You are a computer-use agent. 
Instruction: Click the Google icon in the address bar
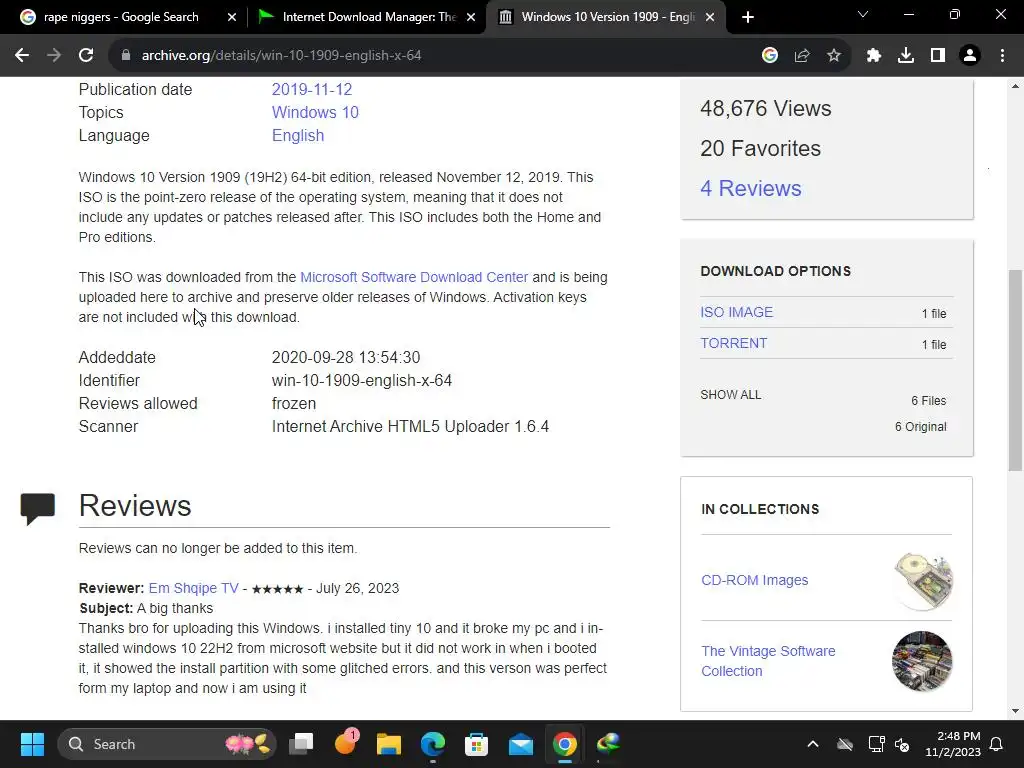(x=770, y=56)
